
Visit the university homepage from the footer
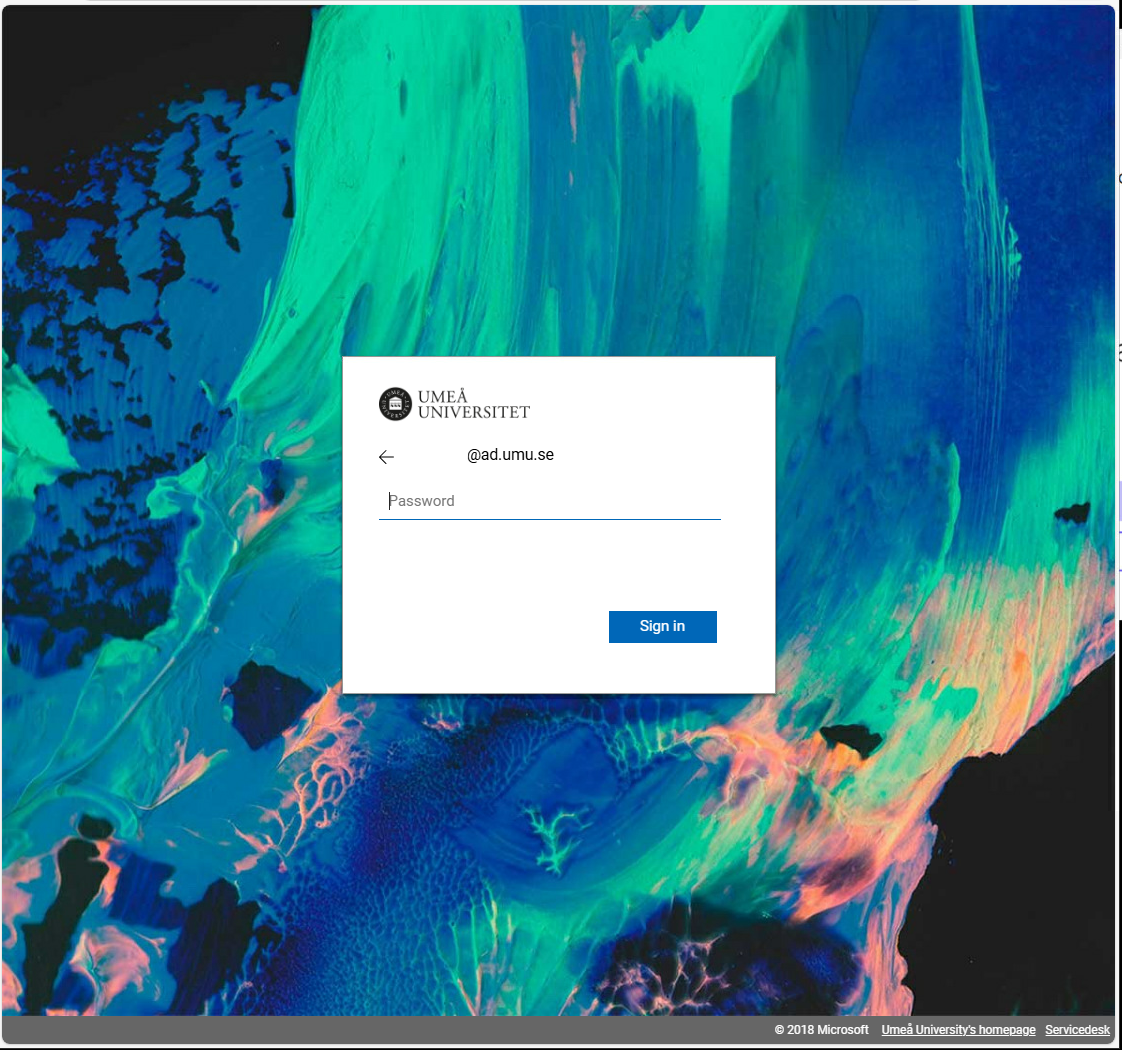pos(958,1029)
